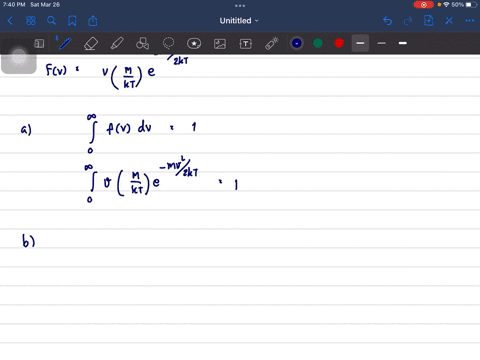
Task: Toggle the page sidebar panel
Action: tap(39, 43)
